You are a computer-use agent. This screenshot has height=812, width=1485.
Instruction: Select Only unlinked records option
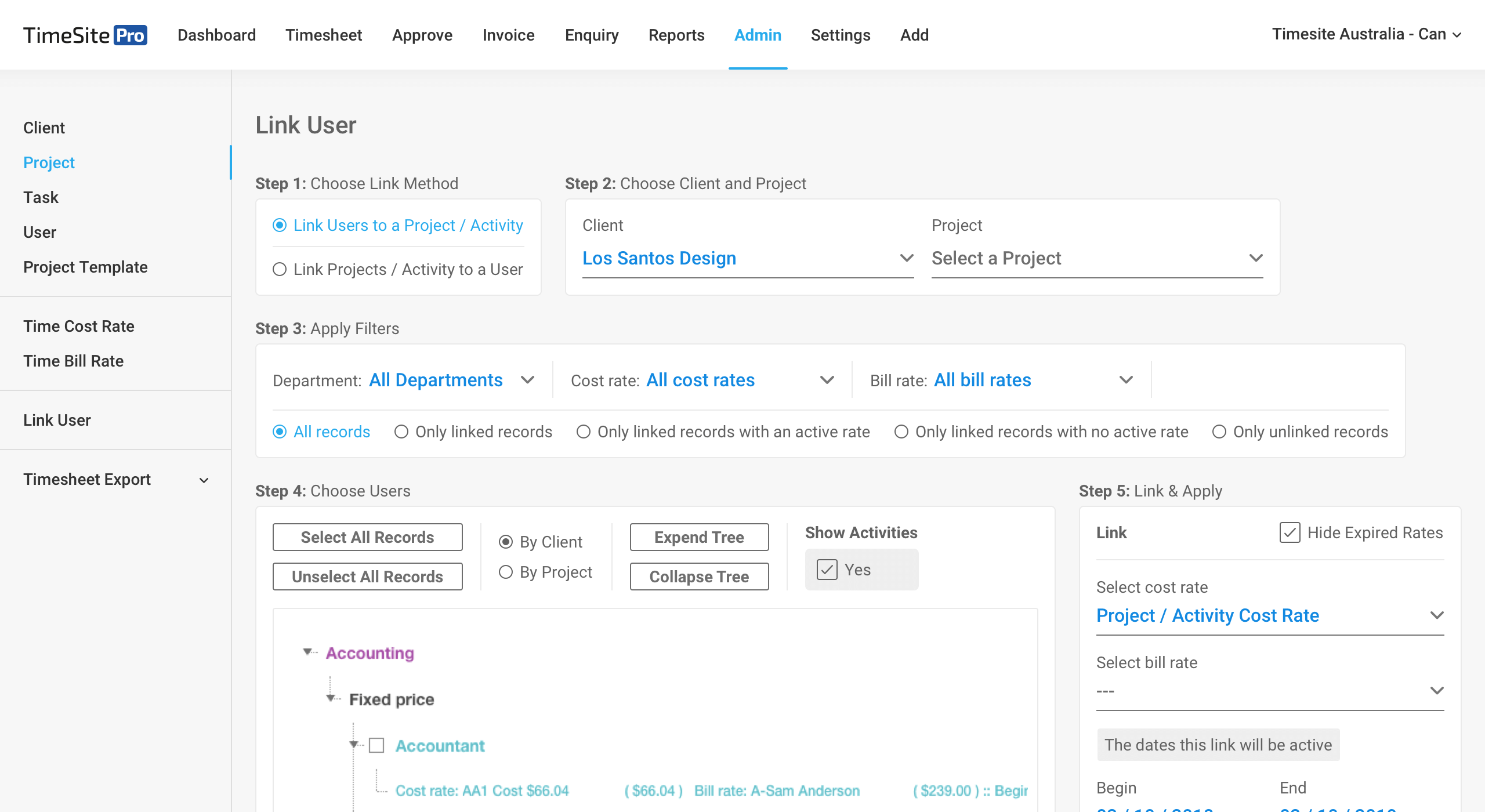(1219, 432)
